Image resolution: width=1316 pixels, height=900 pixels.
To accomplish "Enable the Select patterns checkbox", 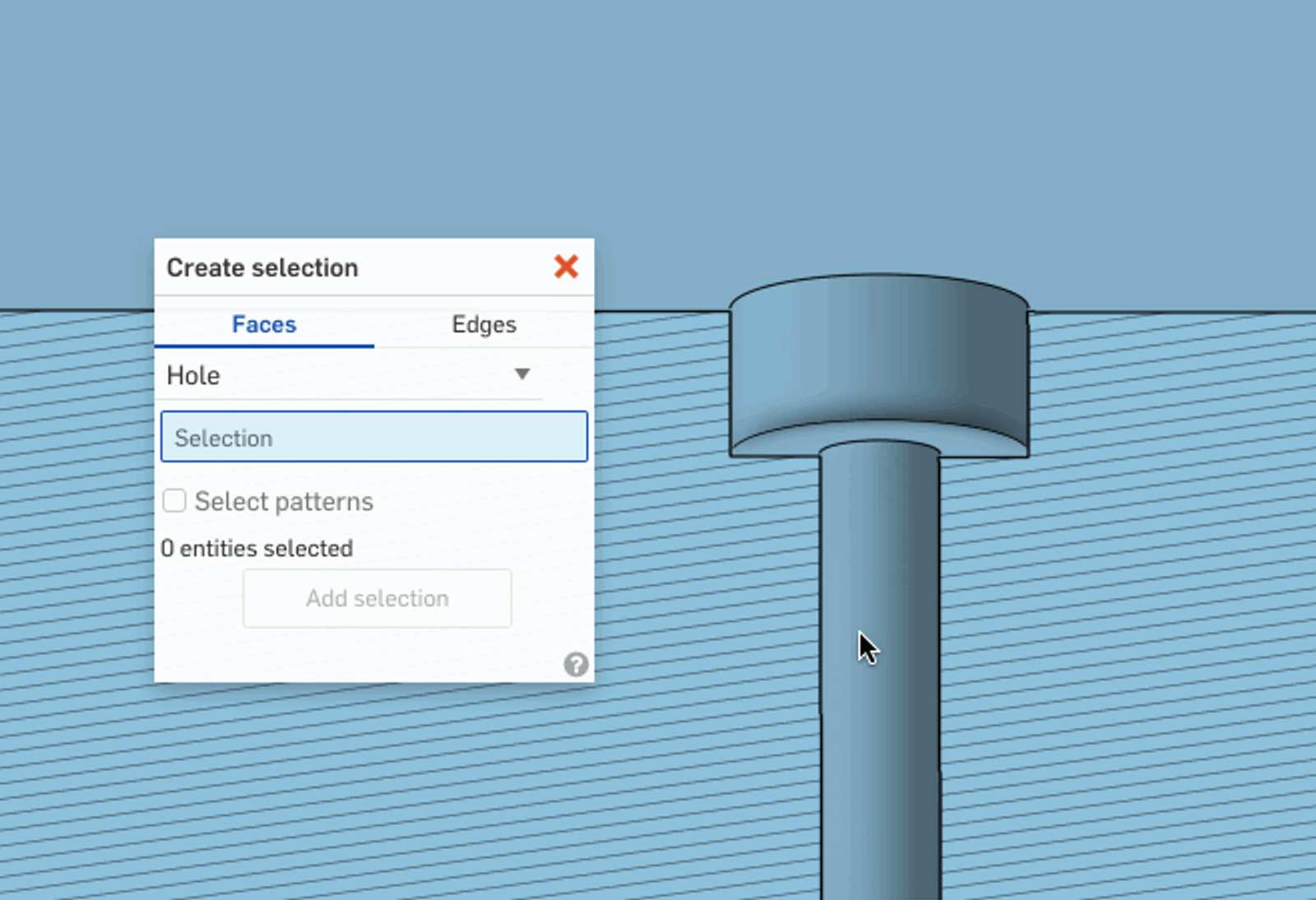I will coord(174,500).
